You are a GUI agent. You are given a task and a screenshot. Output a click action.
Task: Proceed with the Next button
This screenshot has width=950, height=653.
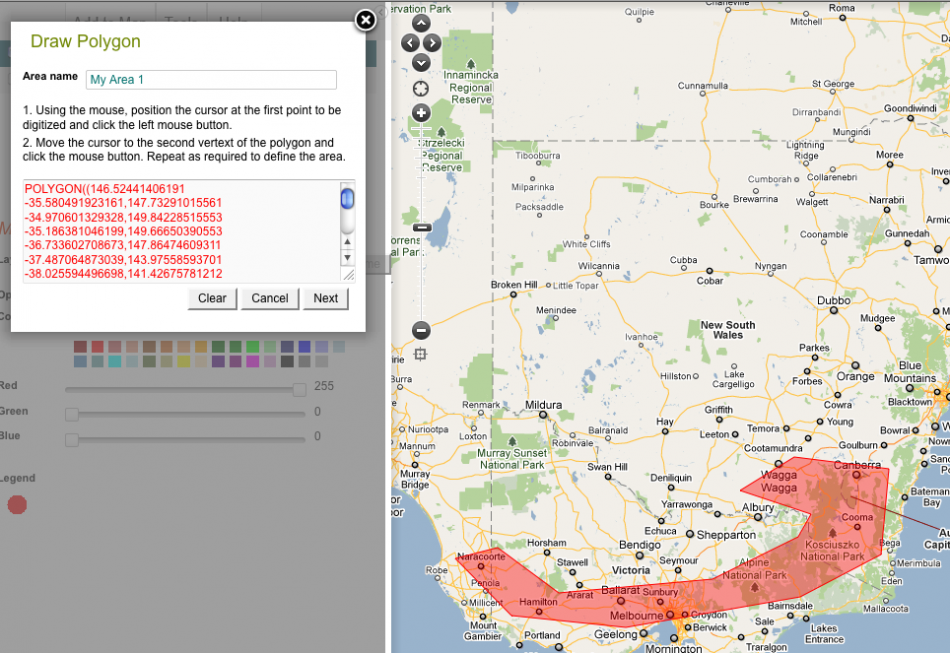326,298
